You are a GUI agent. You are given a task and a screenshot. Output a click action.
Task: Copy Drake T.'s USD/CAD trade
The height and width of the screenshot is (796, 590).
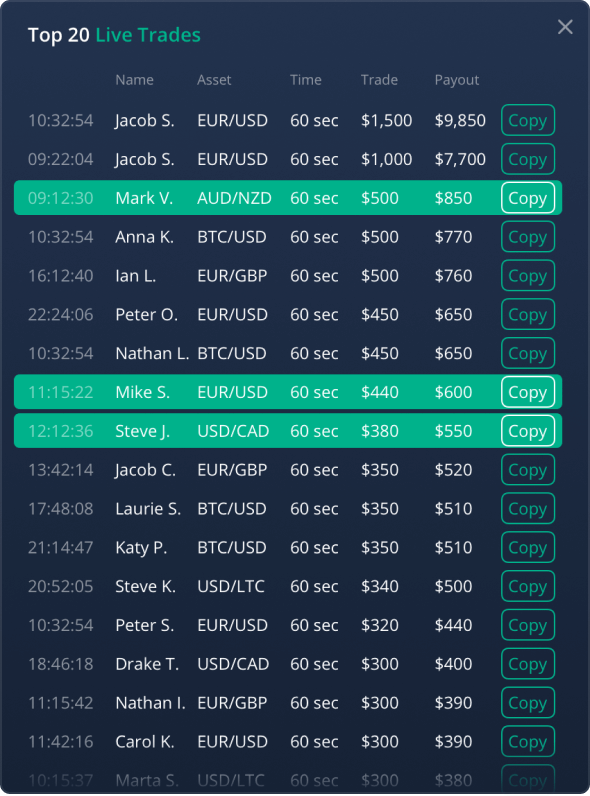point(528,664)
